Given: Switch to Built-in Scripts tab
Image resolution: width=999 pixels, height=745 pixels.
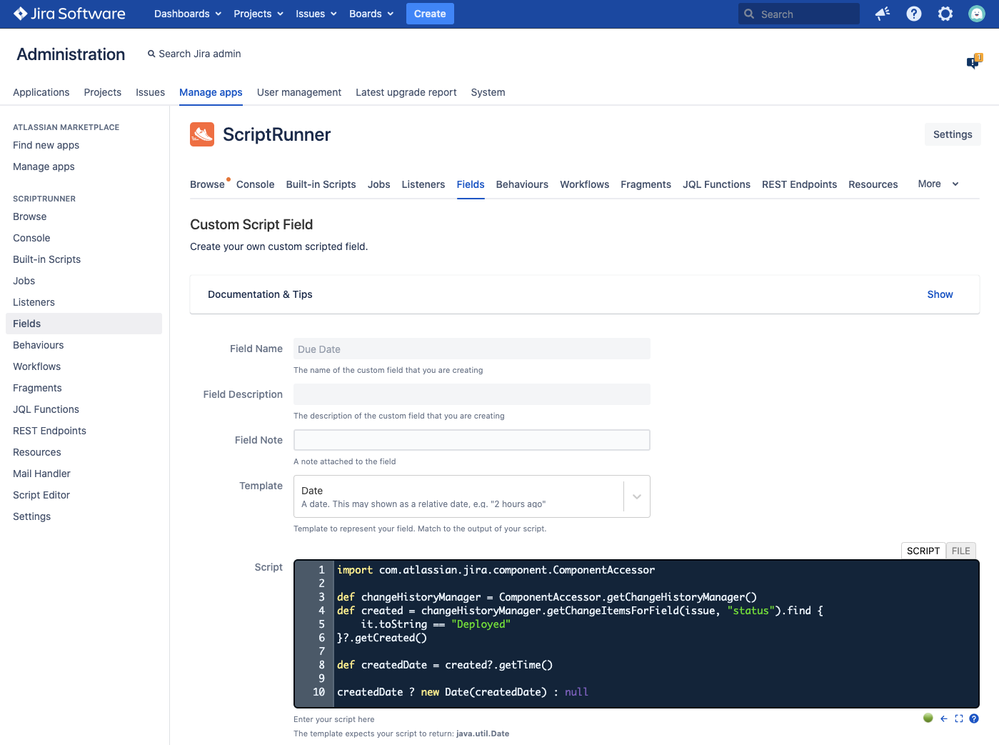Looking at the screenshot, I should (x=320, y=184).
